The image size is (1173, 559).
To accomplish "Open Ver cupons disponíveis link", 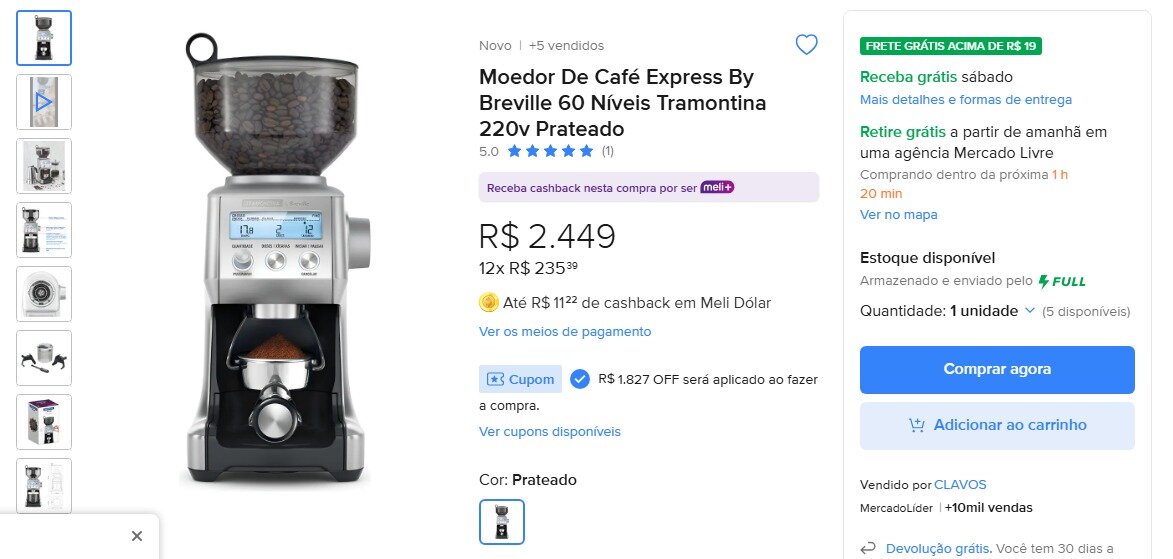I will (x=550, y=431).
